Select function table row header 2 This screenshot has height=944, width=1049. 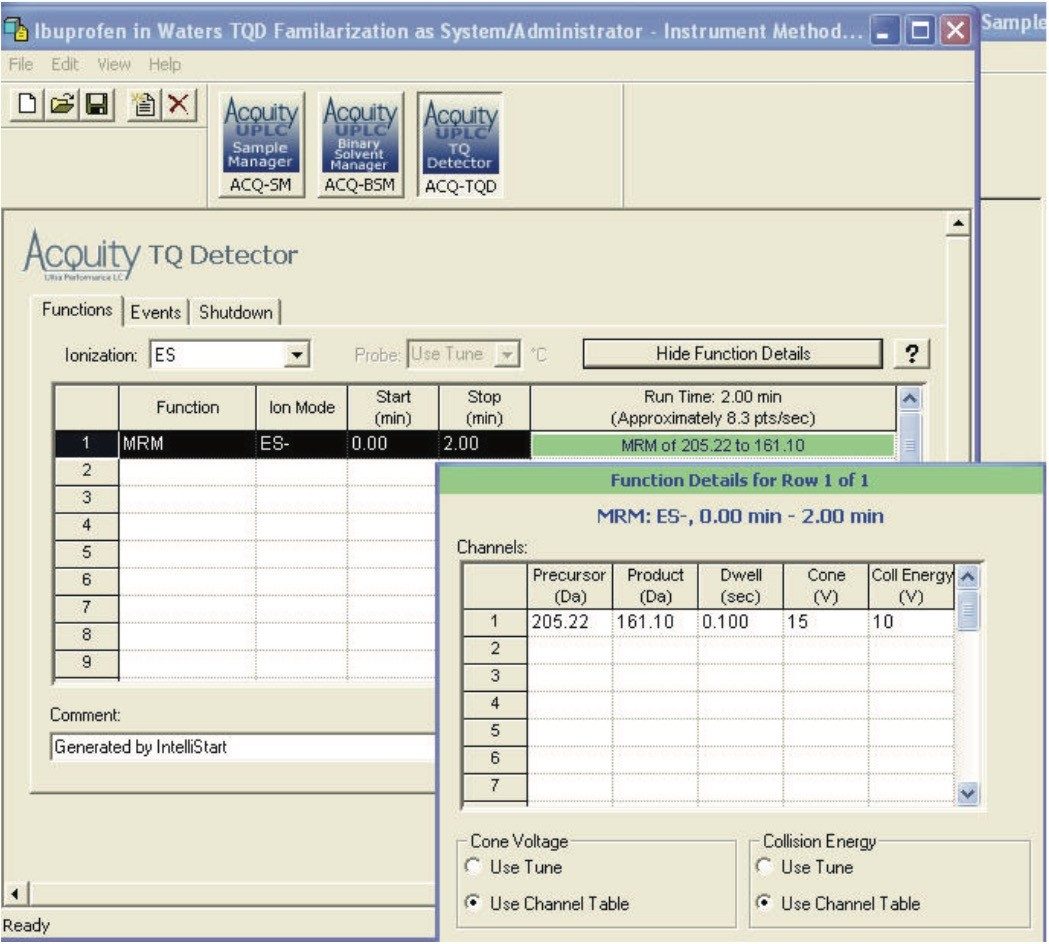(86, 470)
